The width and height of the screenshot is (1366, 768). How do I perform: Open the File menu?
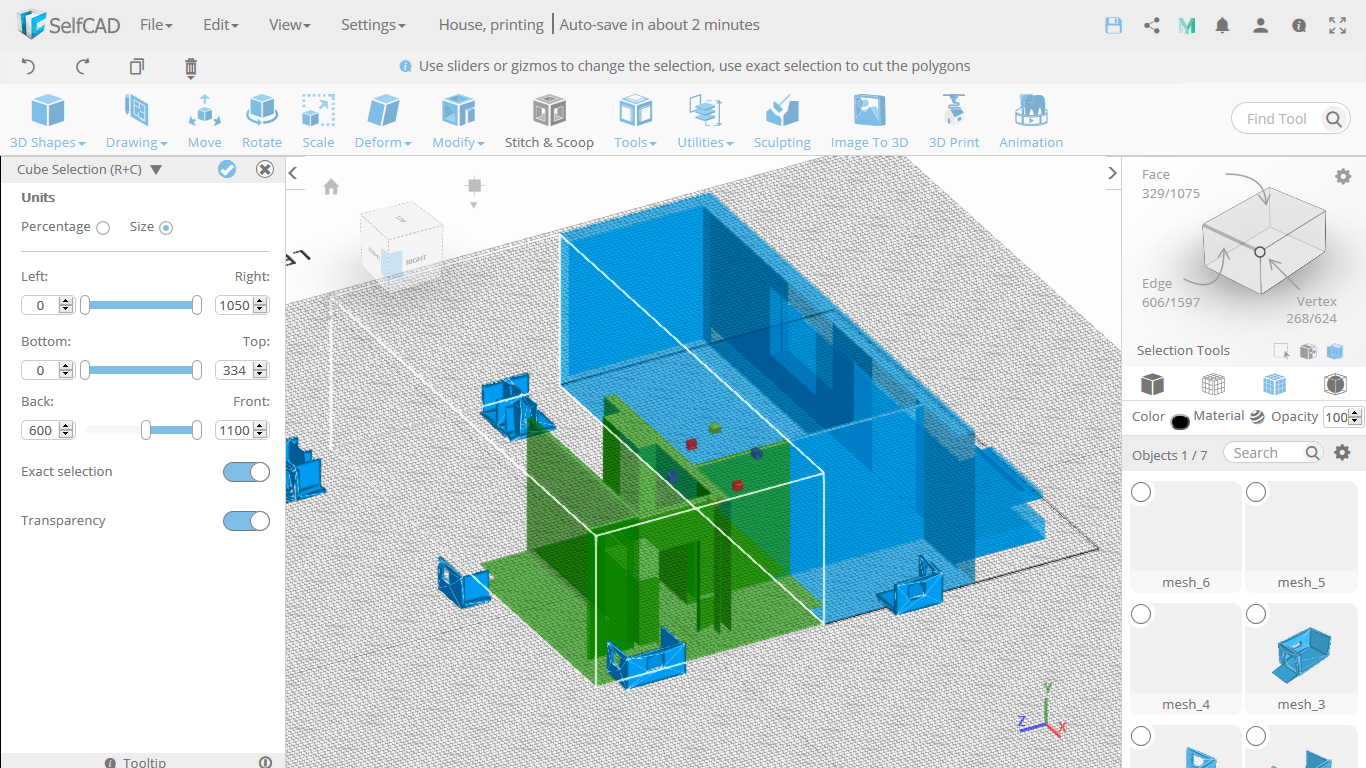(156, 25)
